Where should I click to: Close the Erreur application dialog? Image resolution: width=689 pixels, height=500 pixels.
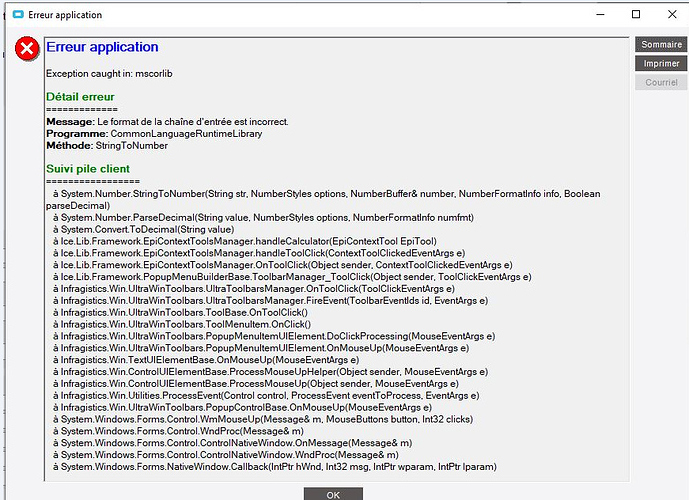point(672,14)
